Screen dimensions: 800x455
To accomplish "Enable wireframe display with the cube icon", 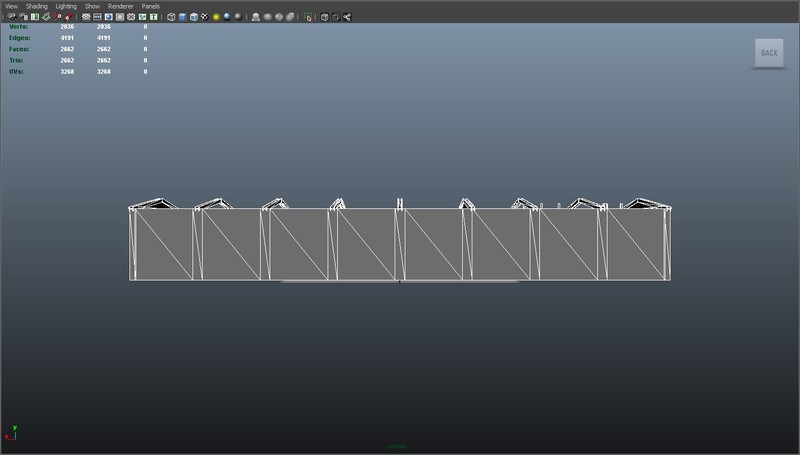I will [x=171, y=17].
